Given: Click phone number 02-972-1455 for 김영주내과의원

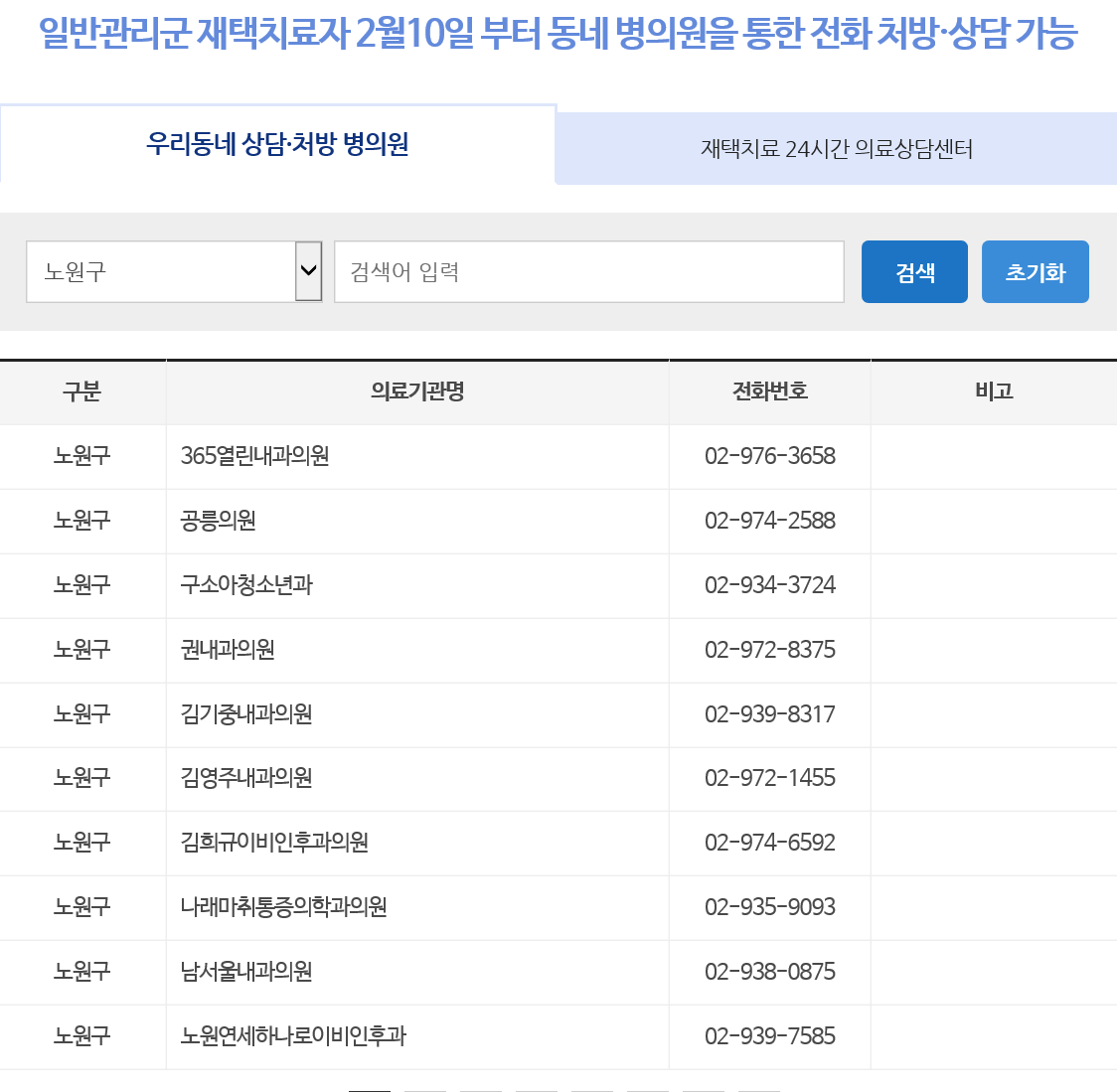Looking at the screenshot, I should point(769,779).
